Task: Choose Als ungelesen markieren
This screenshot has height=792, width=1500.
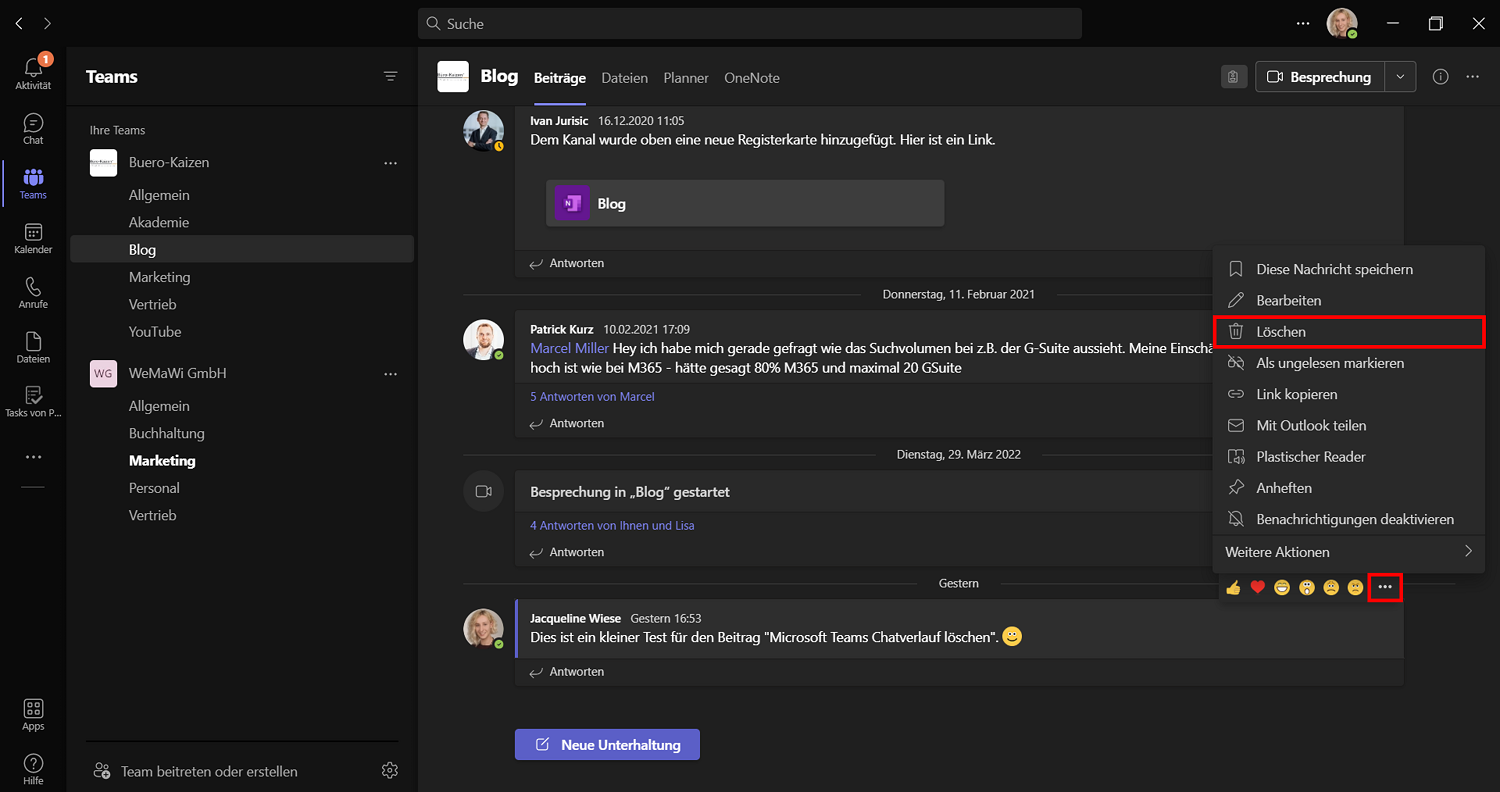Action: pyautogui.click(x=1348, y=363)
